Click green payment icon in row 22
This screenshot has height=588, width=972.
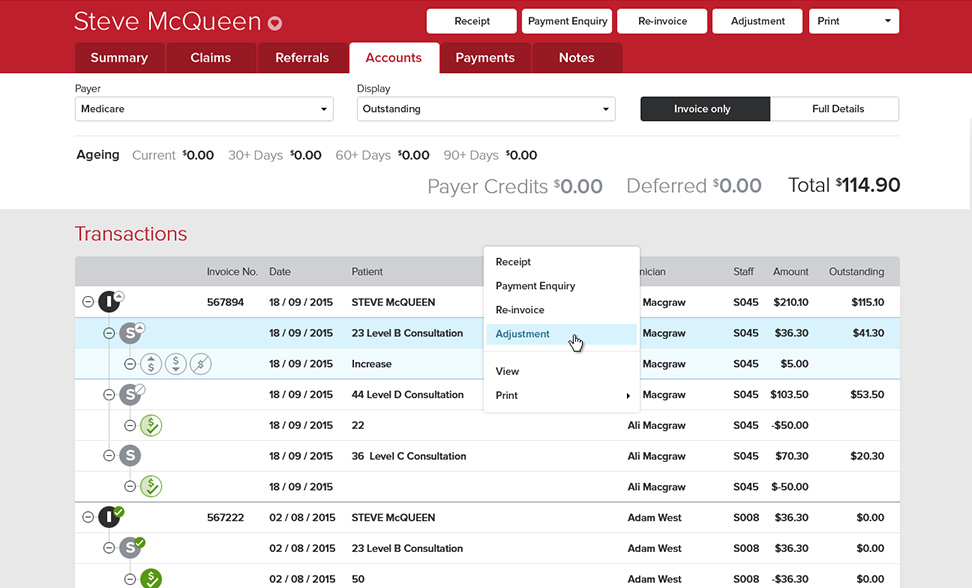pyautogui.click(x=151, y=426)
